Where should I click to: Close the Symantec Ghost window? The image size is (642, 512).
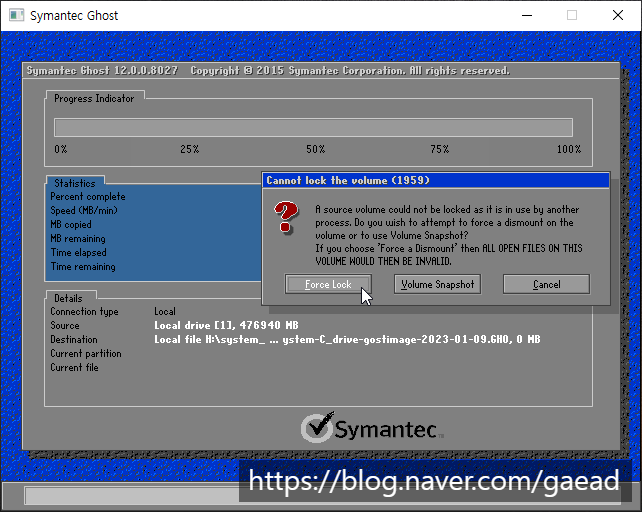pos(618,15)
